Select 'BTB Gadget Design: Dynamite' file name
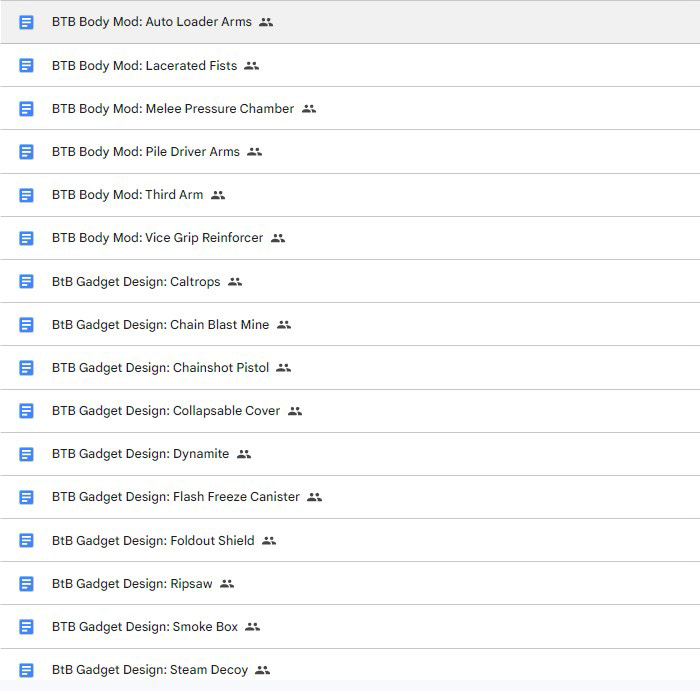Screen dimensions: 700x691 [141, 454]
